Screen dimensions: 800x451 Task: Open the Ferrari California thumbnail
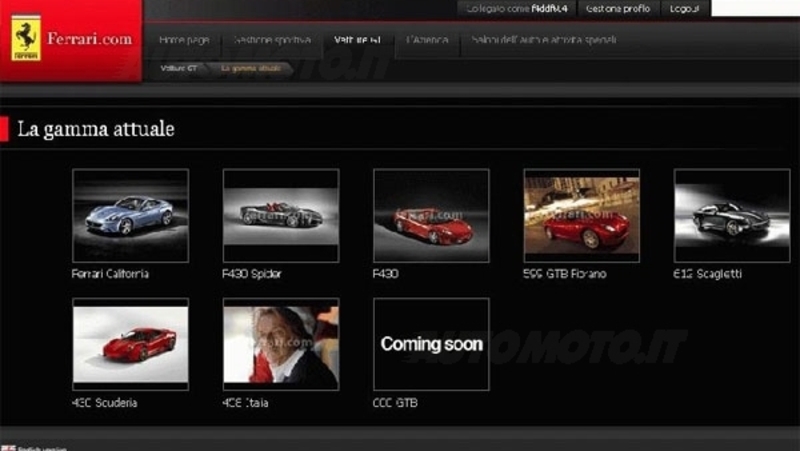(131, 216)
